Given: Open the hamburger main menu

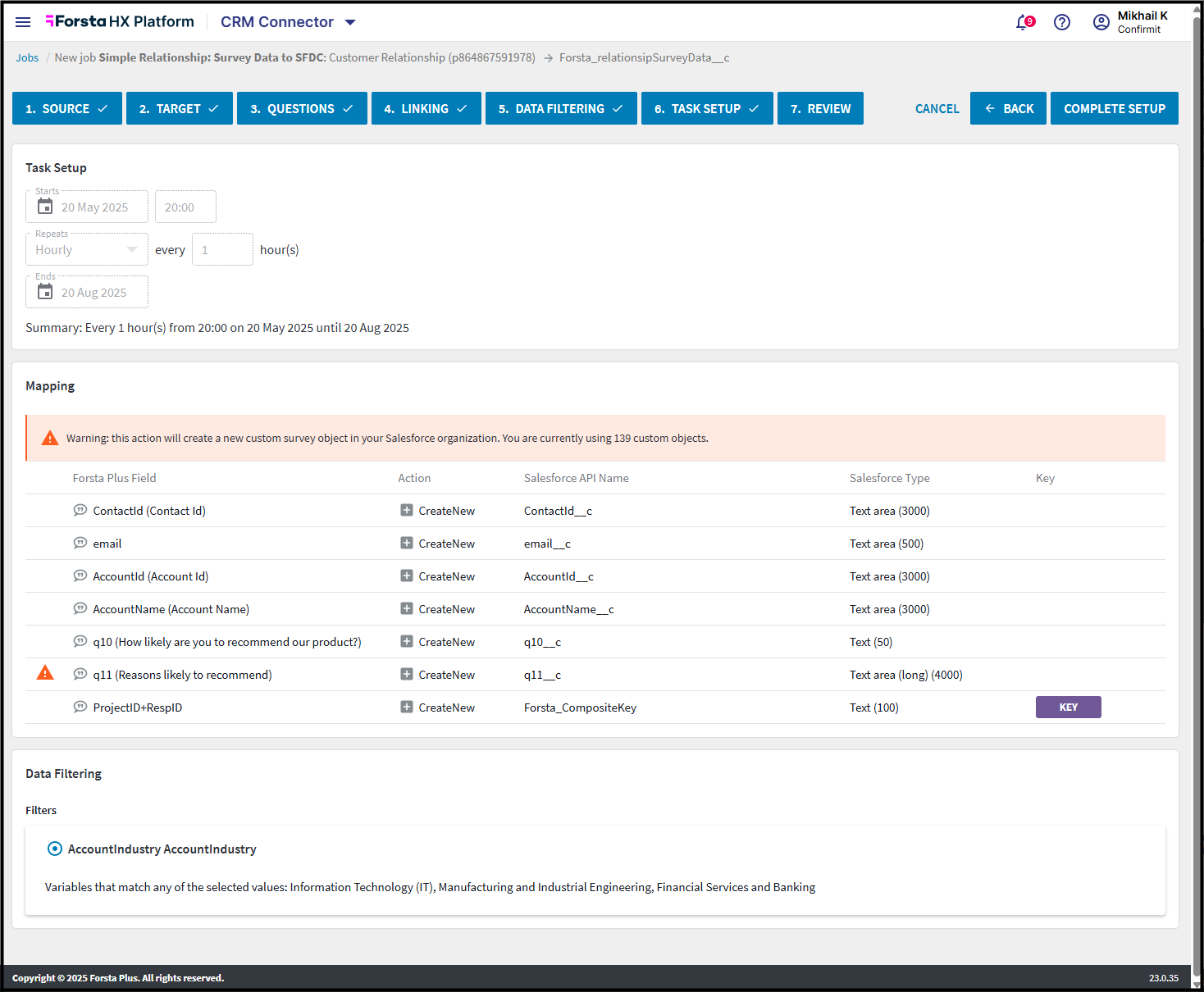Looking at the screenshot, I should (x=23, y=22).
